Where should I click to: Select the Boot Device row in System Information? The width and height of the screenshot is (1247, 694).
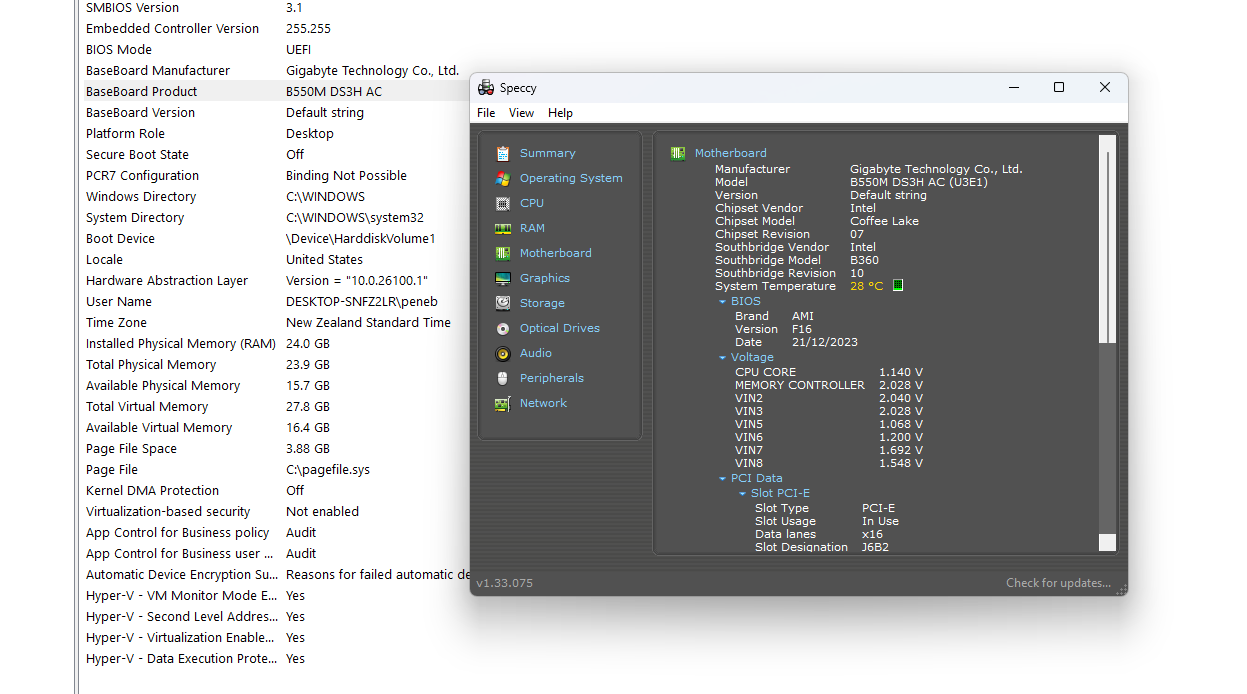[x=275, y=238]
